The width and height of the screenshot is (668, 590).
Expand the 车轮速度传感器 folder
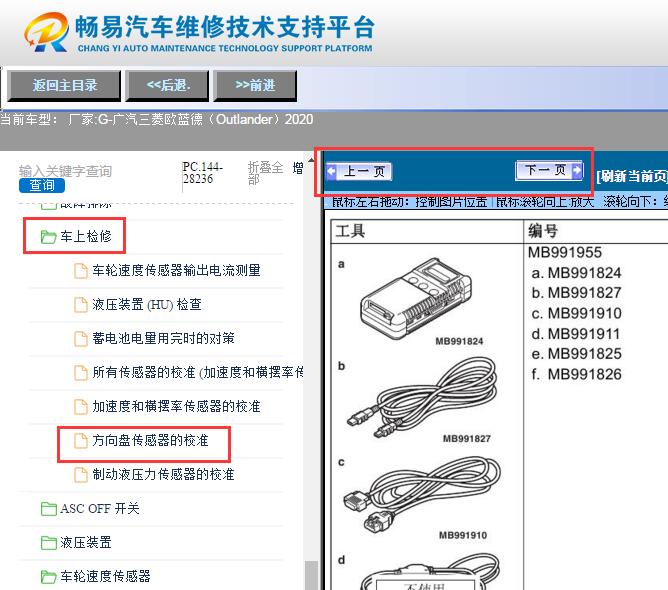tap(105, 576)
